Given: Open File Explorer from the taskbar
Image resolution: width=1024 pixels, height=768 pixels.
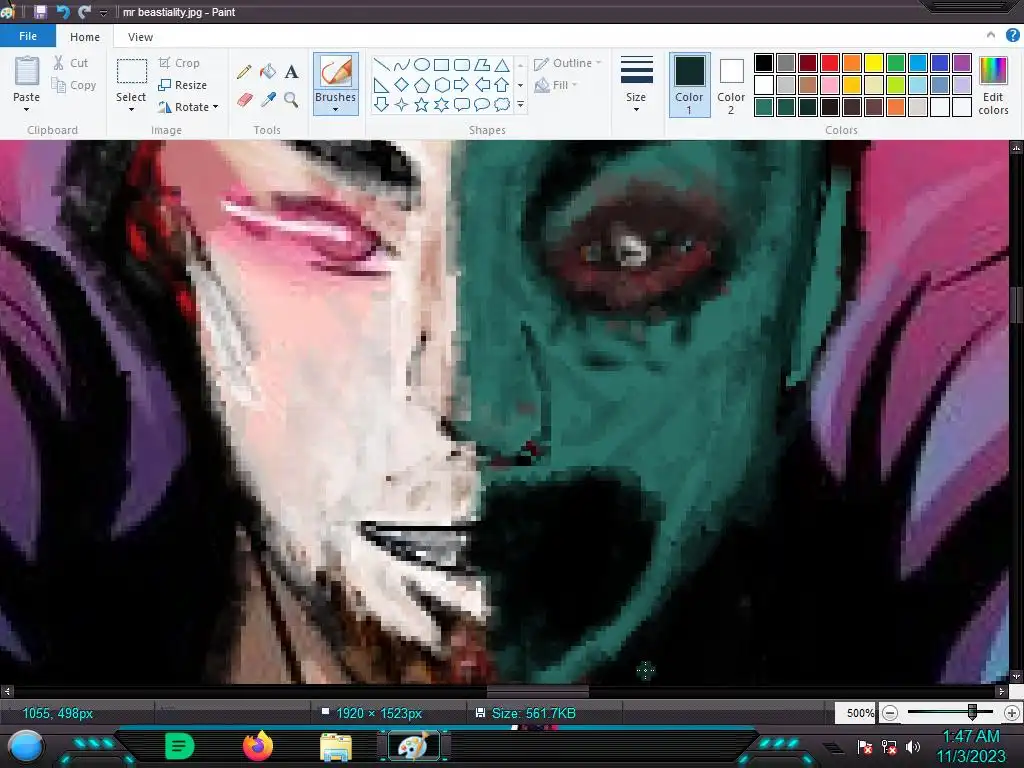Looking at the screenshot, I should coord(336,747).
